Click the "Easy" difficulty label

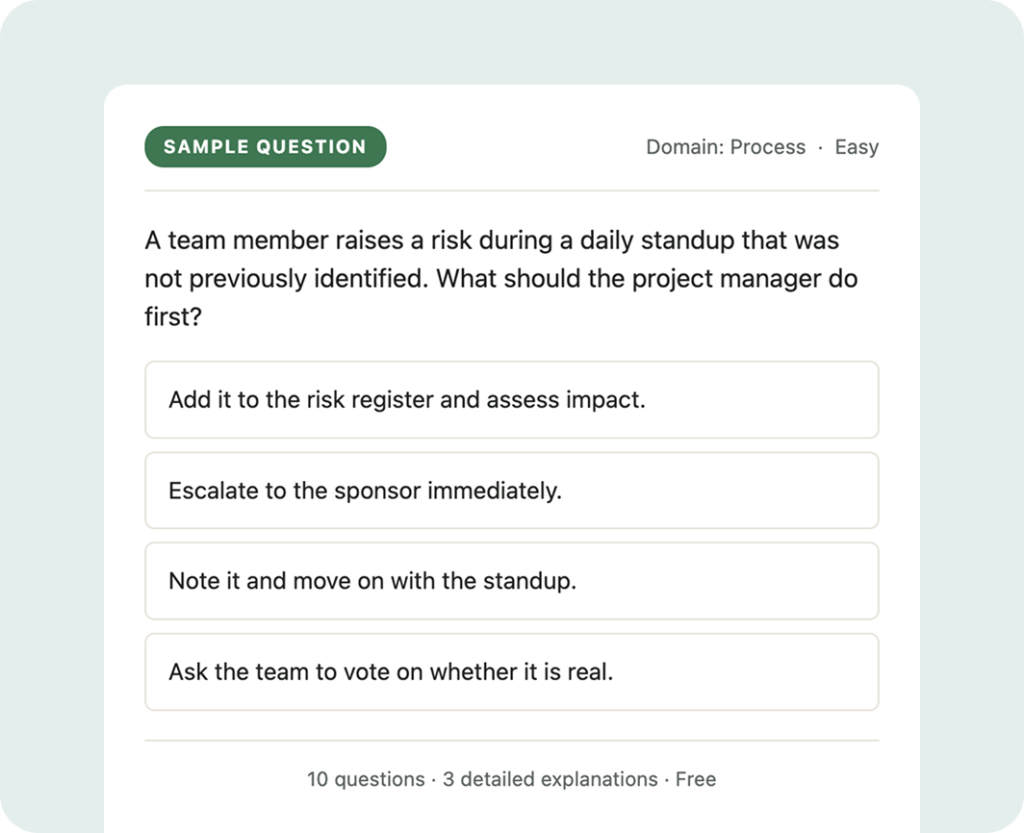(x=856, y=147)
